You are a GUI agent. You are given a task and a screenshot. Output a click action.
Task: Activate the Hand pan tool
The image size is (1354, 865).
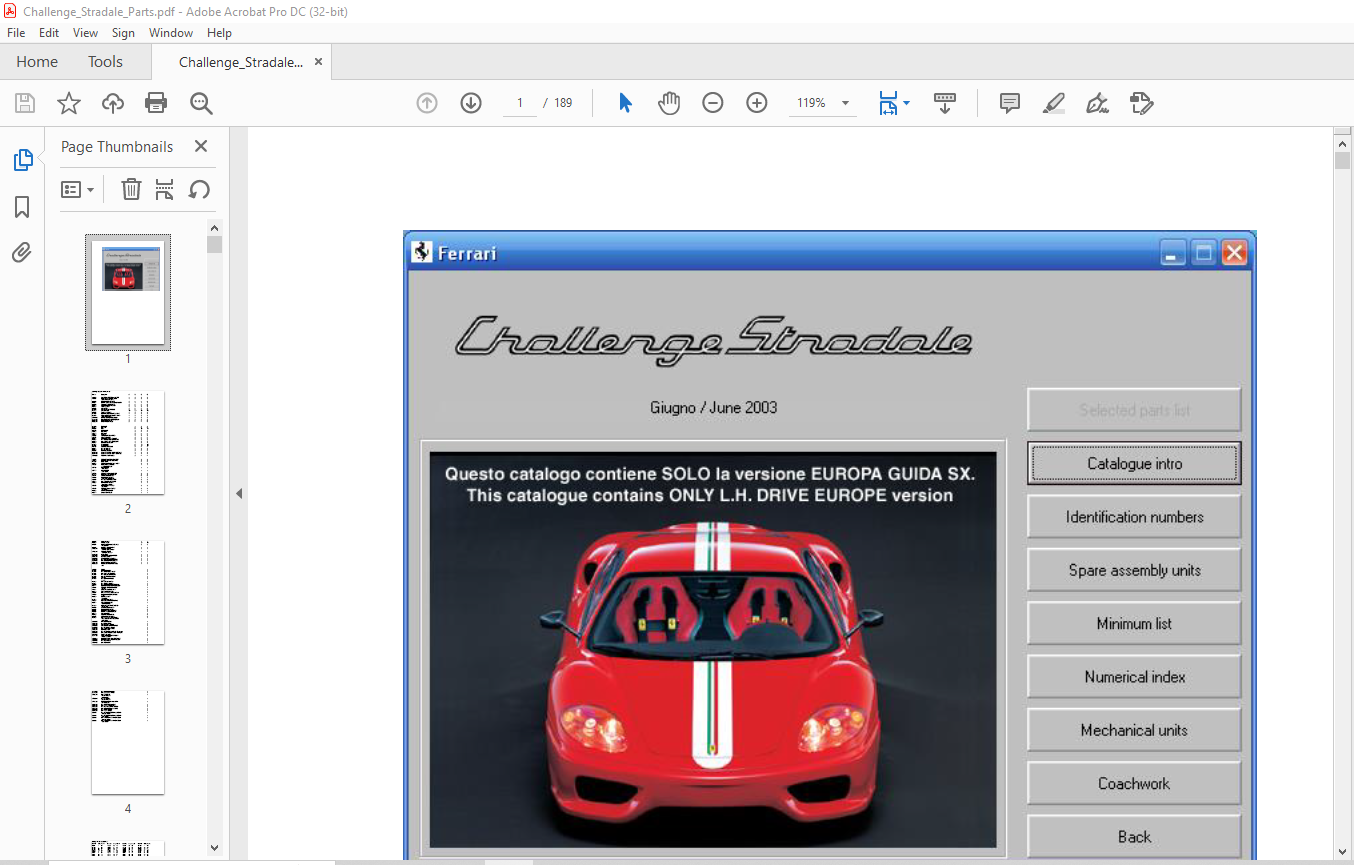(x=669, y=103)
